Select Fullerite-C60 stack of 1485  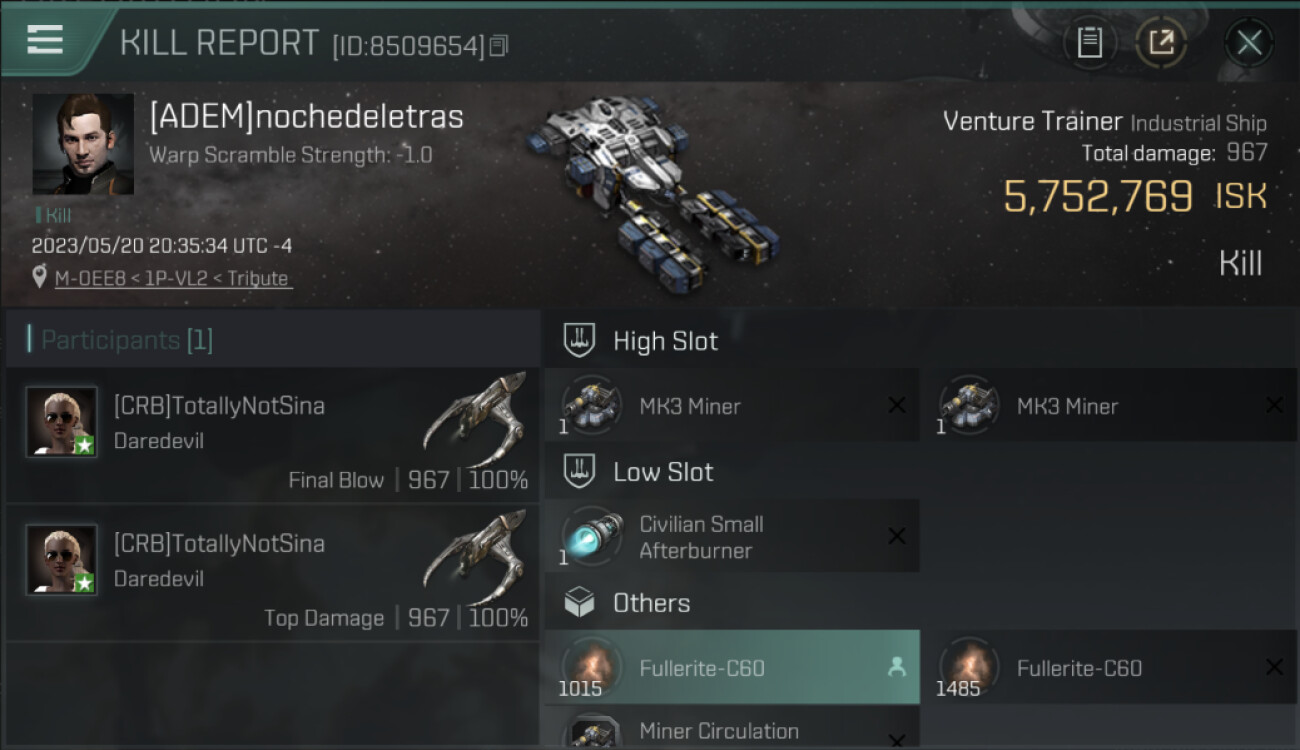(1109, 667)
